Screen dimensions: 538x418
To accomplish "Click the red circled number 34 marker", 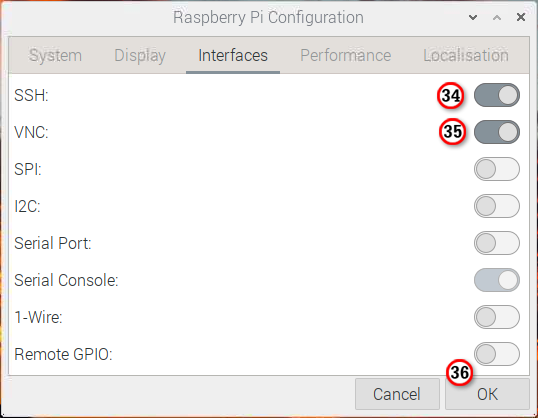I will [451, 95].
